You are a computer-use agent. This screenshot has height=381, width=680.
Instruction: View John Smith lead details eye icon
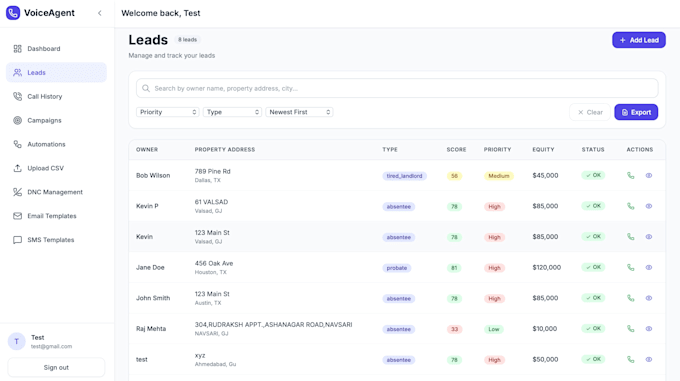click(x=649, y=298)
